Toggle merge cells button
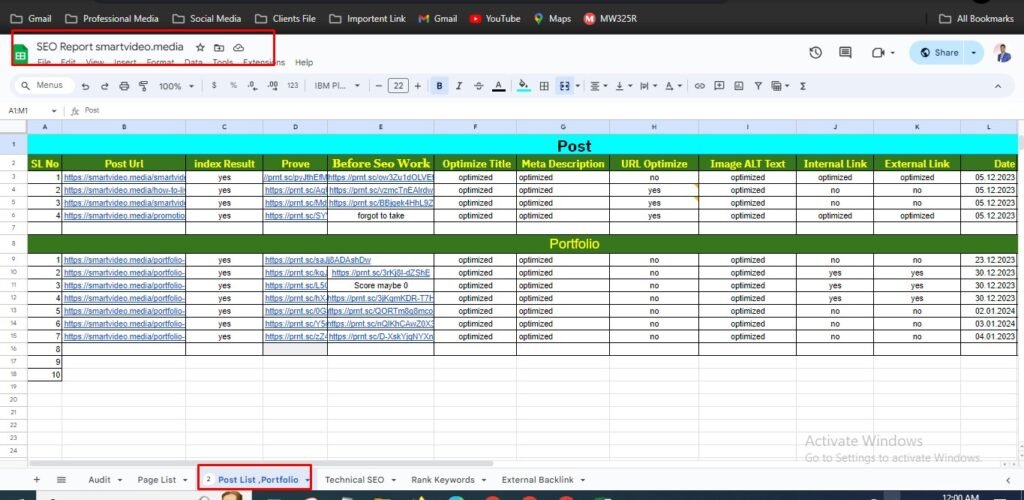This screenshot has height=500, width=1024. click(x=563, y=86)
